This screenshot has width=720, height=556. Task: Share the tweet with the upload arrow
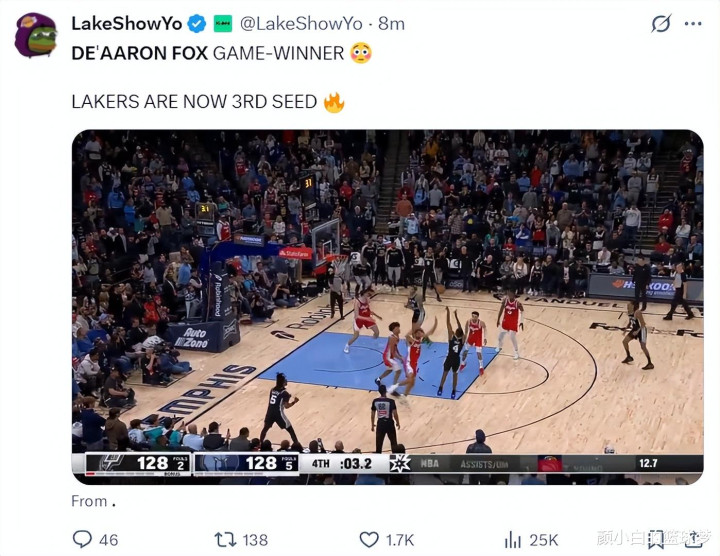tap(695, 538)
